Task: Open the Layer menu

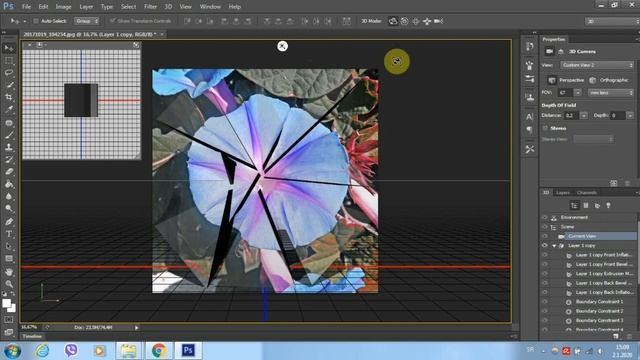Action: coord(86,7)
